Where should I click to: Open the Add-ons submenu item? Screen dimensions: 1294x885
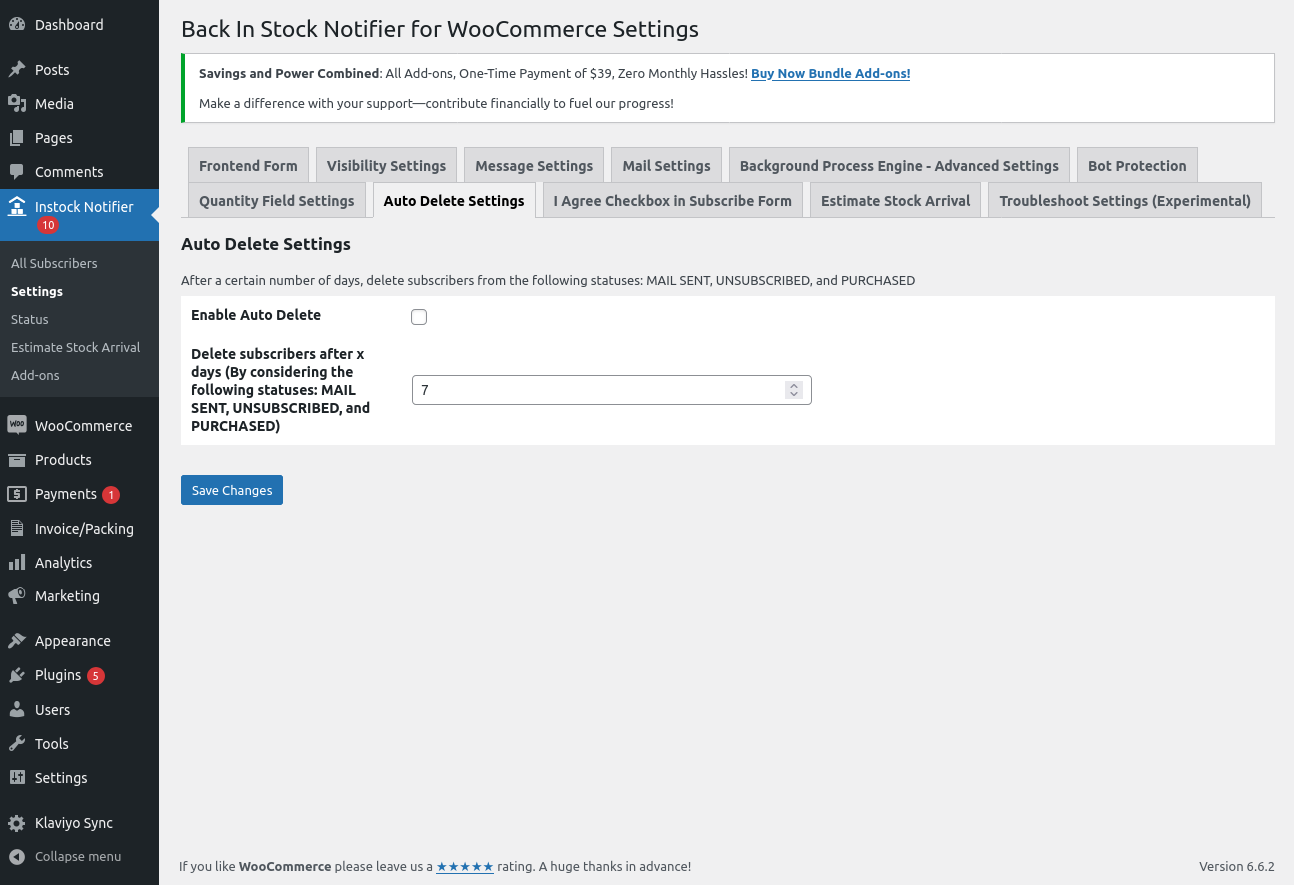[x=35, y=376]
